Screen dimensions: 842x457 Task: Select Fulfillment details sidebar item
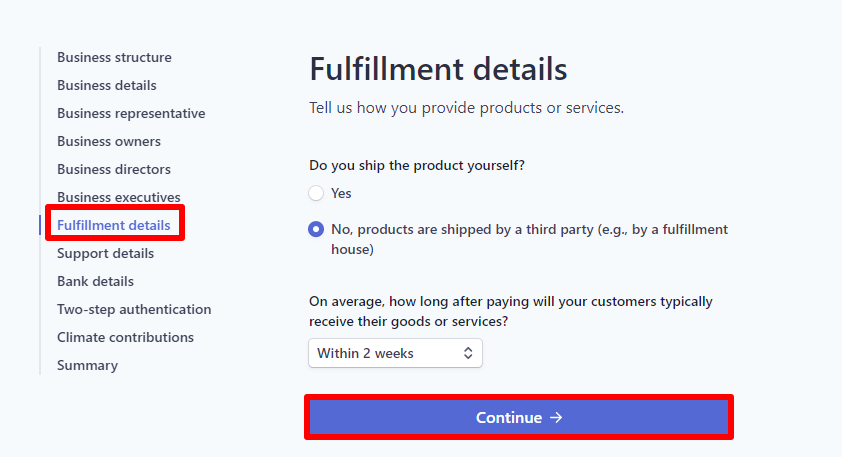(114, 225)
